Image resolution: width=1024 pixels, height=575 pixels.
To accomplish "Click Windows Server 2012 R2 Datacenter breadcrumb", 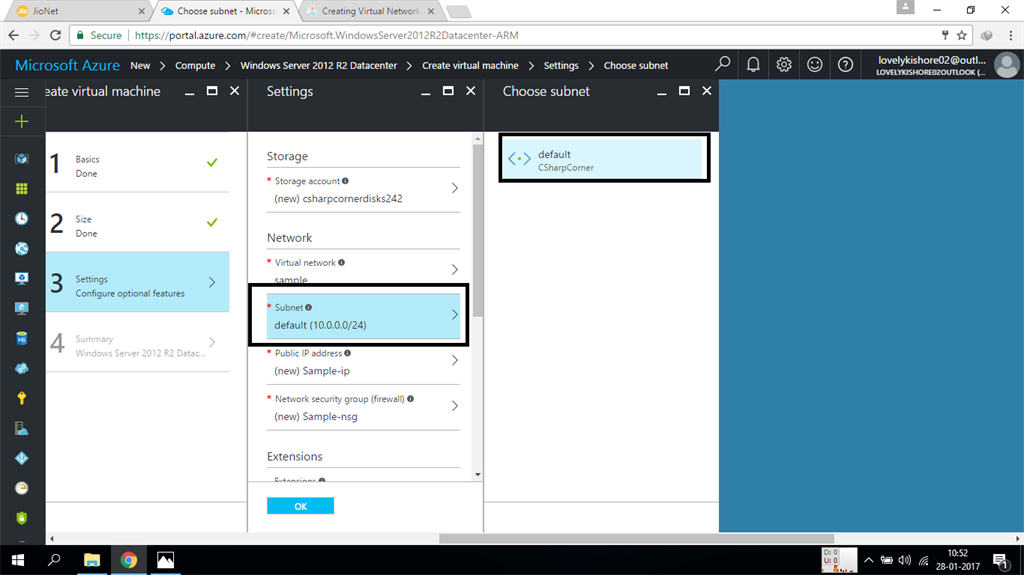I will coord(319,65).
